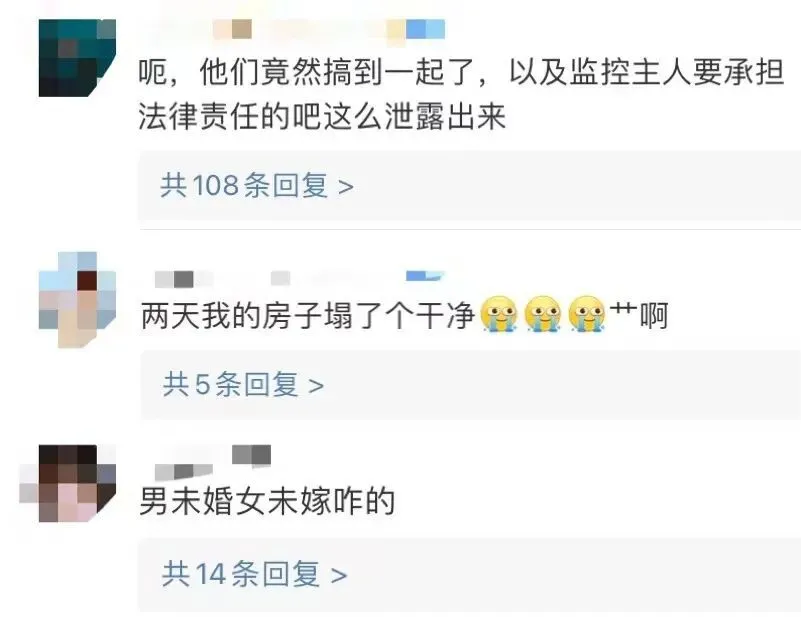This screenshot has height=617, width=801.
Task: Tap the arrow beside 共108条回复
Action: tap(346, 187)
